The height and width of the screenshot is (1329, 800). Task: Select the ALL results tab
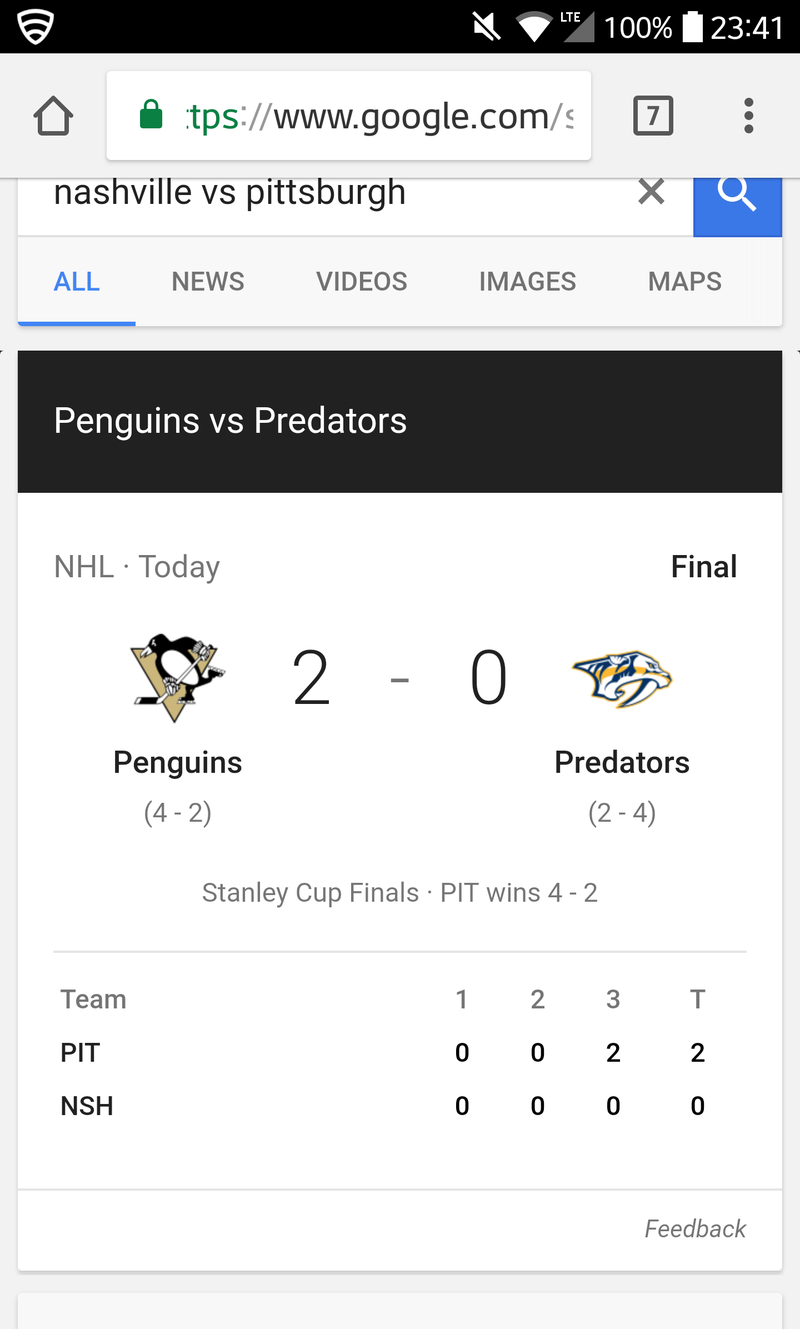(77, 282)
